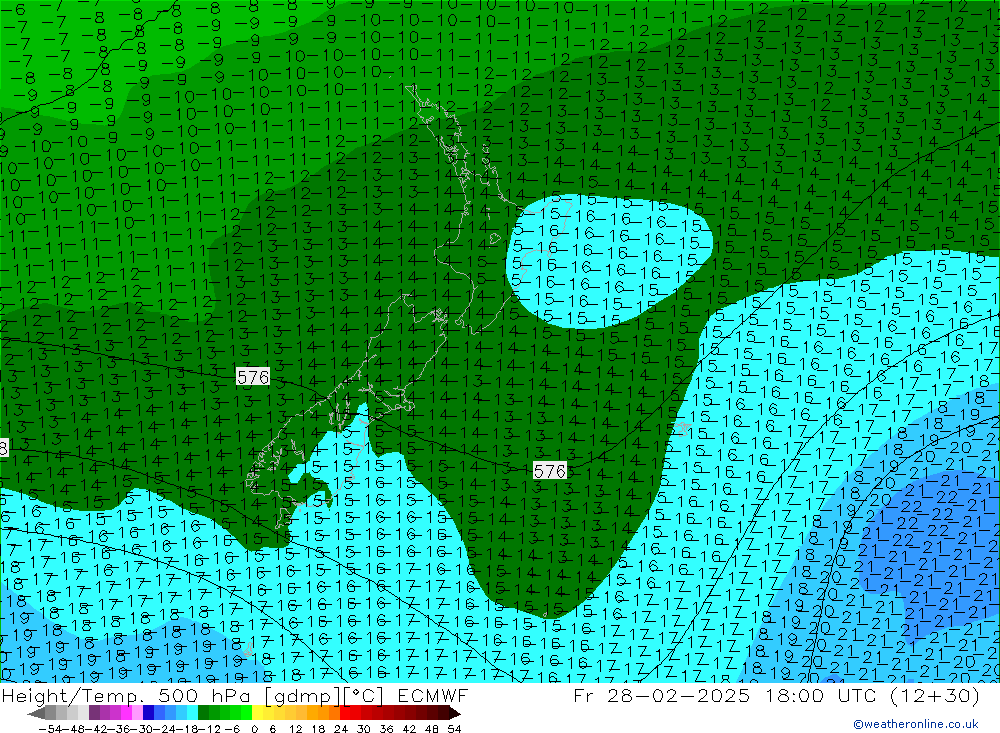Click the '0' legend scale value
The height and width of the screenshot is (733, 1000).
(x=254, y=729)
